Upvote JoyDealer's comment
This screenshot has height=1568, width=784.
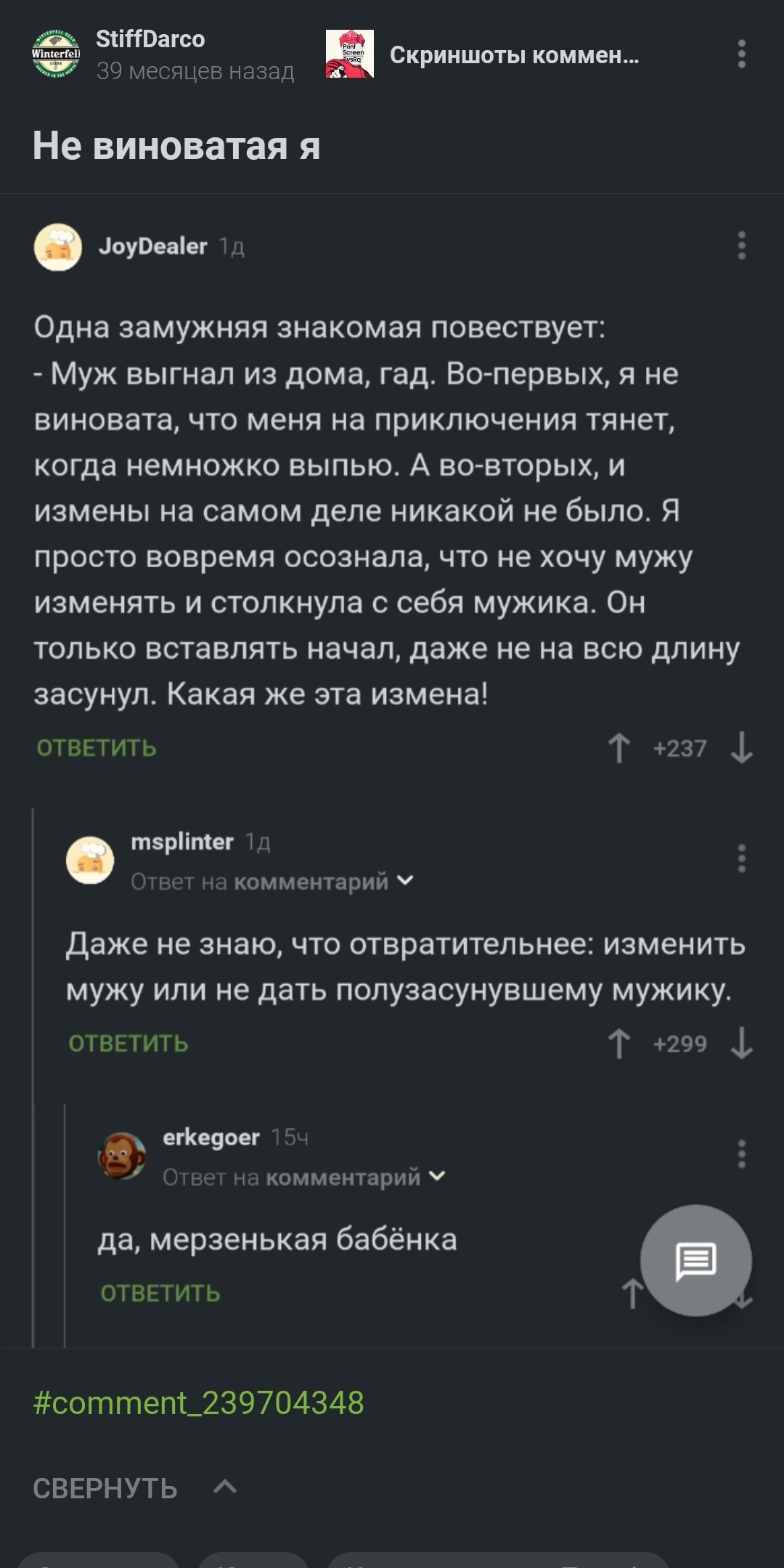coord(619,748)
